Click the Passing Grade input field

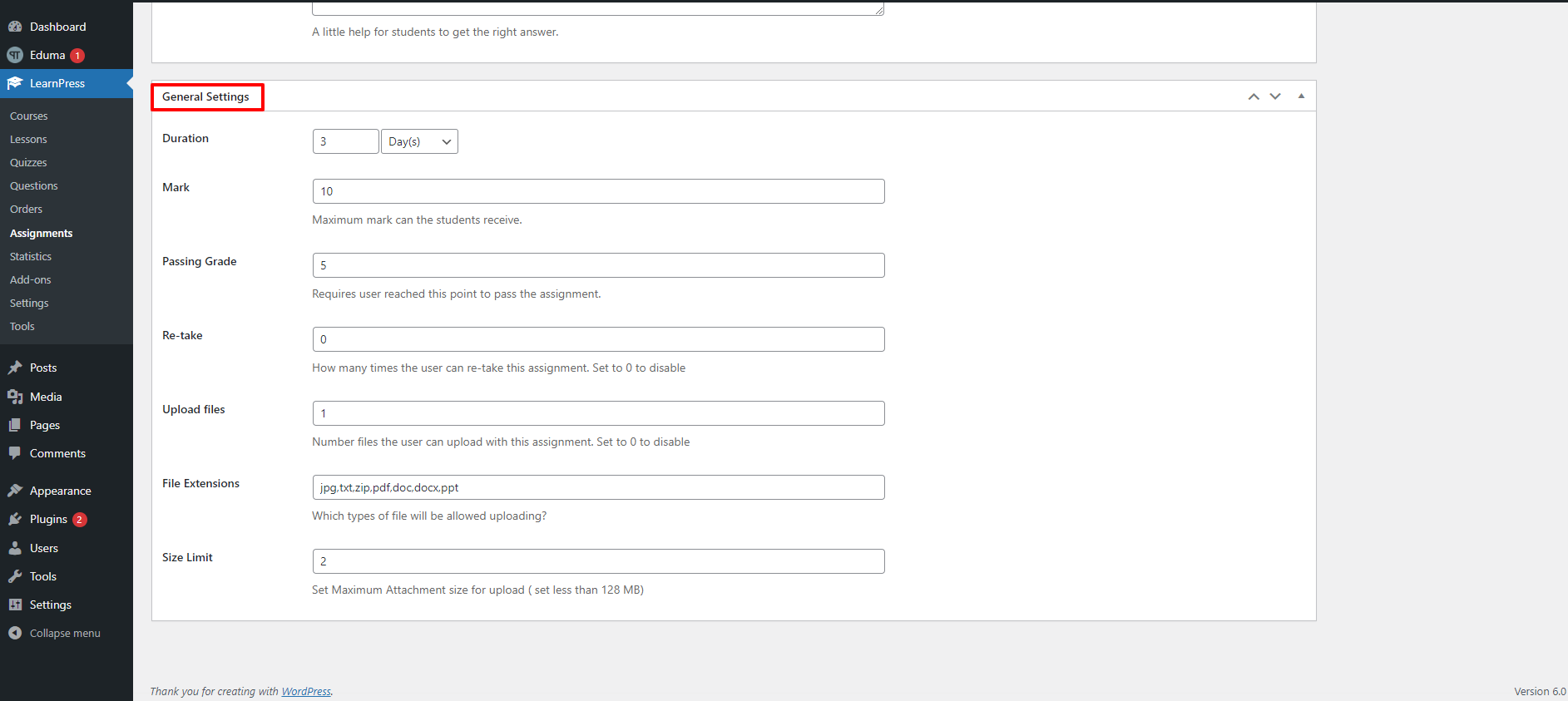point(598,265)
